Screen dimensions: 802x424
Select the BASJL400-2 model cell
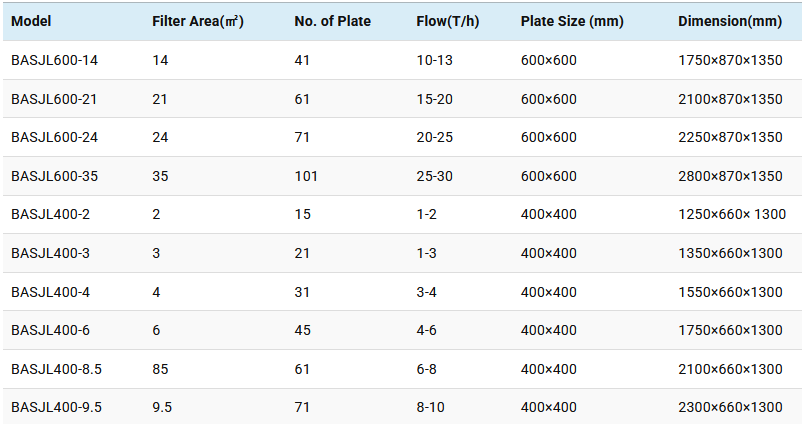(50, 214)
